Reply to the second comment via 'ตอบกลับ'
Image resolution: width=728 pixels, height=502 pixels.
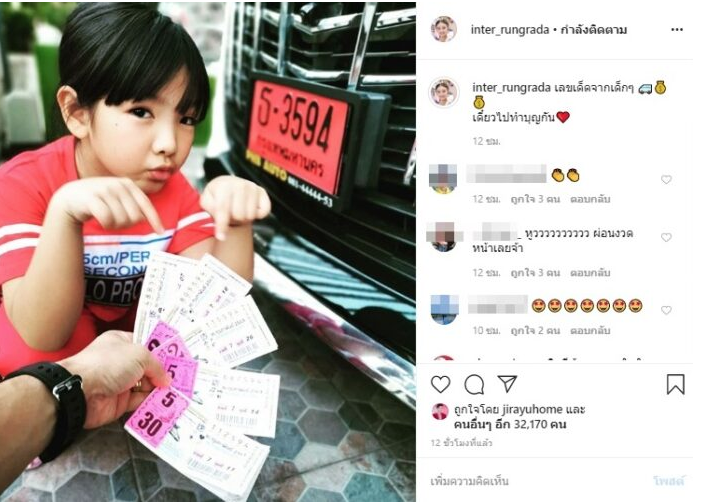590,273
